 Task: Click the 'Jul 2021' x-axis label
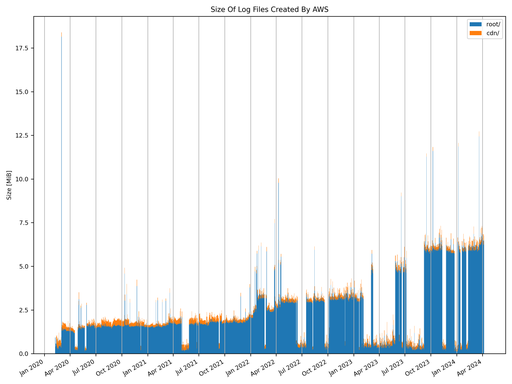click(187, 367)
